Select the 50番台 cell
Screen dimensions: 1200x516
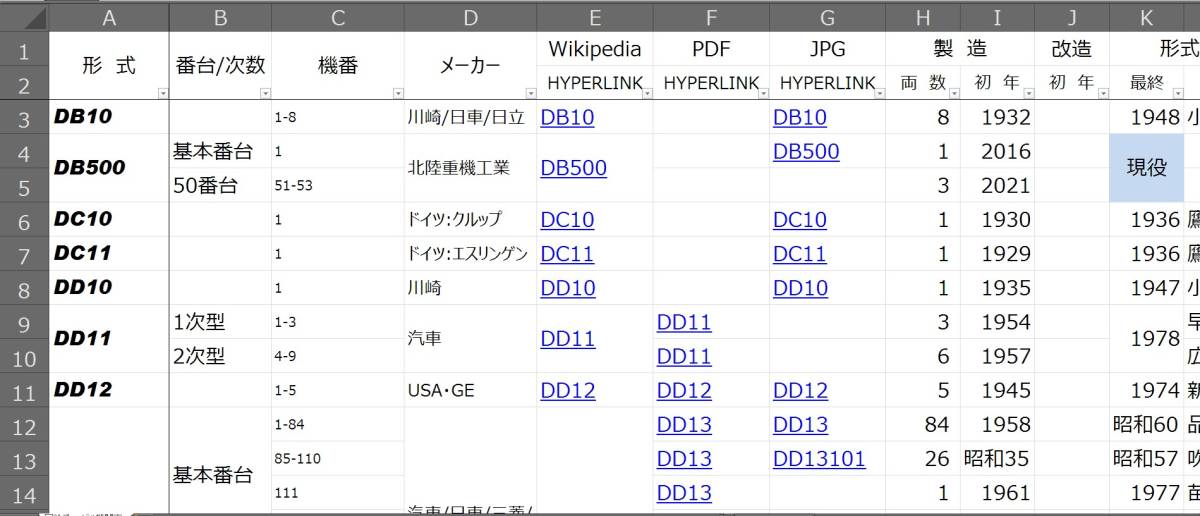click(220, 185)
